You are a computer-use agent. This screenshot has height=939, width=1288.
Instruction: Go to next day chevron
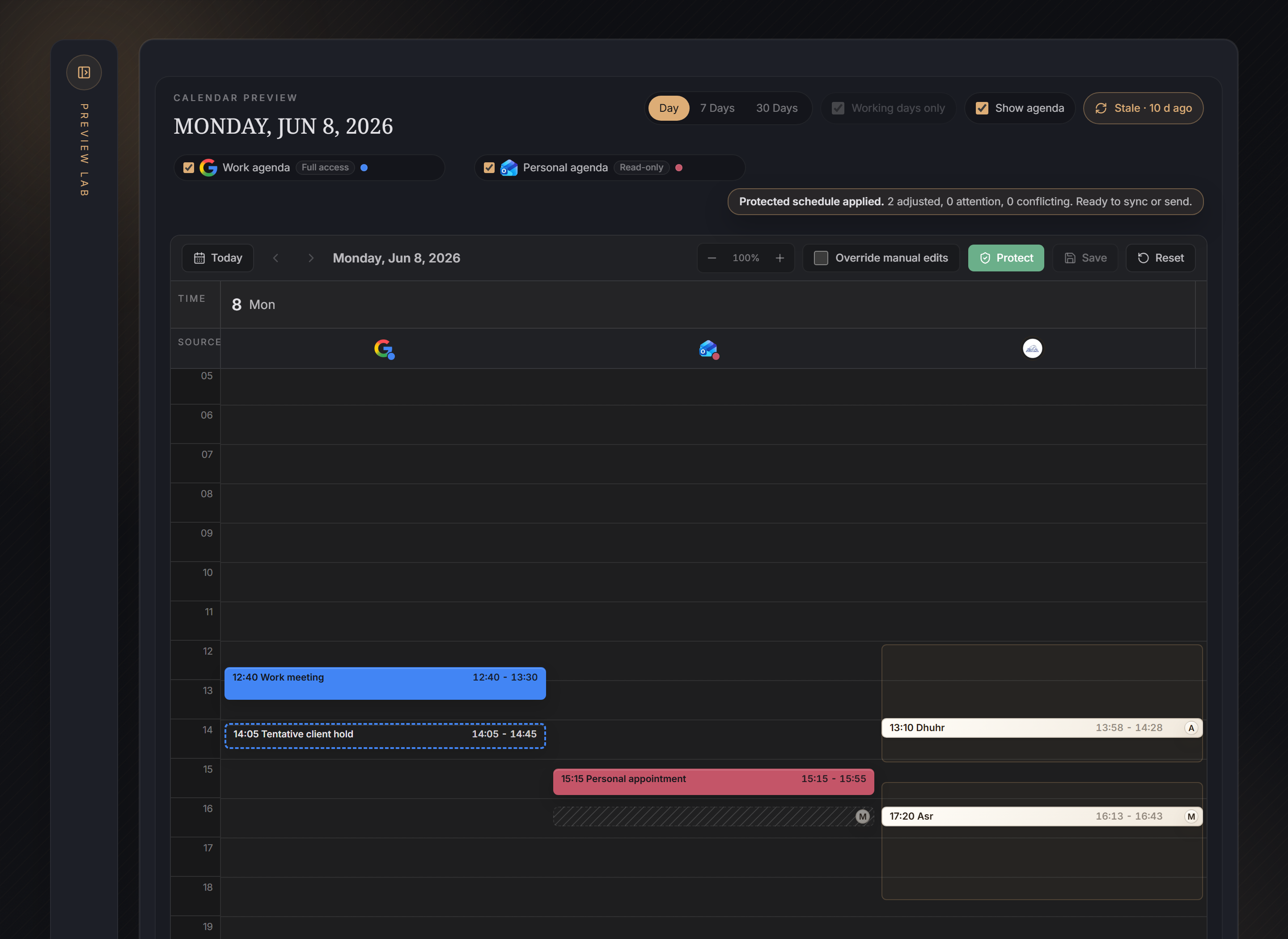coord(310,258)
